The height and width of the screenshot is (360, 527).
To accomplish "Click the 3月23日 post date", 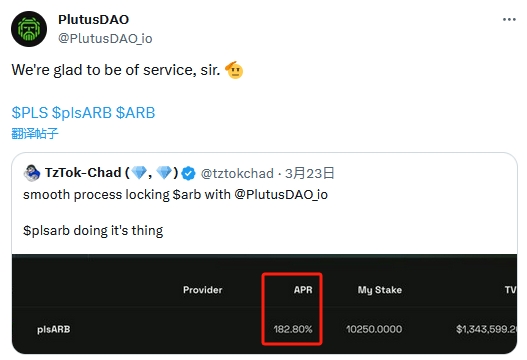I will (310, 173).
